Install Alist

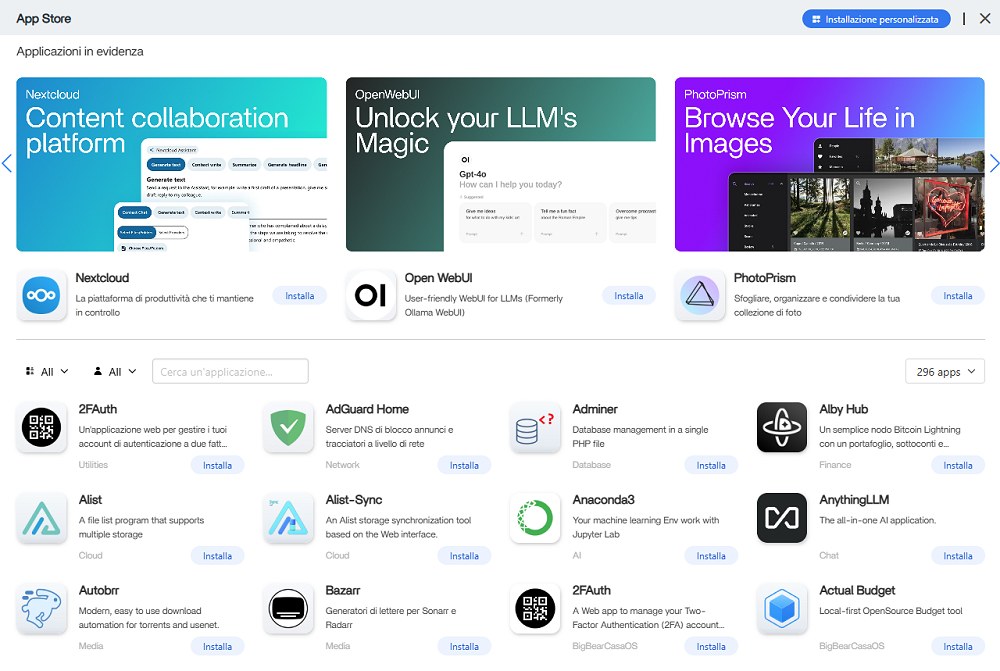pyautogui.click(x=217, y=556)
